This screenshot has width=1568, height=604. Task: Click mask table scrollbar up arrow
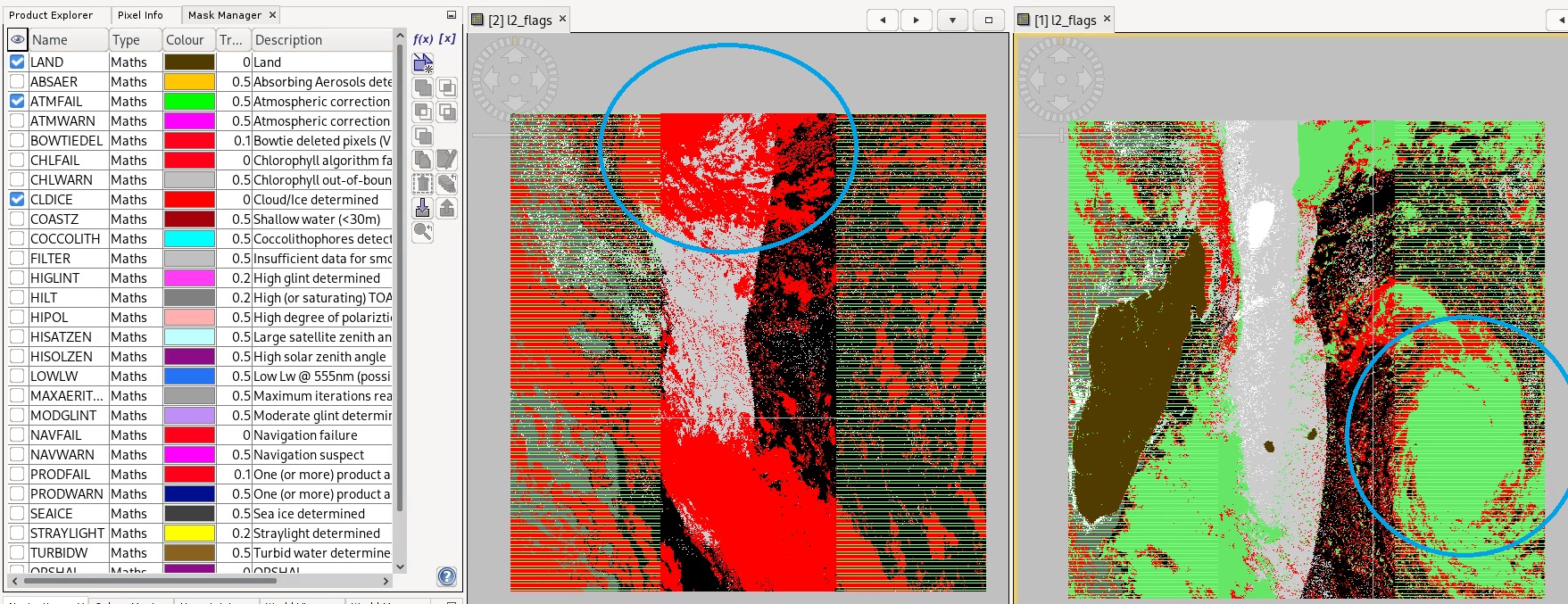click(400, 37)
